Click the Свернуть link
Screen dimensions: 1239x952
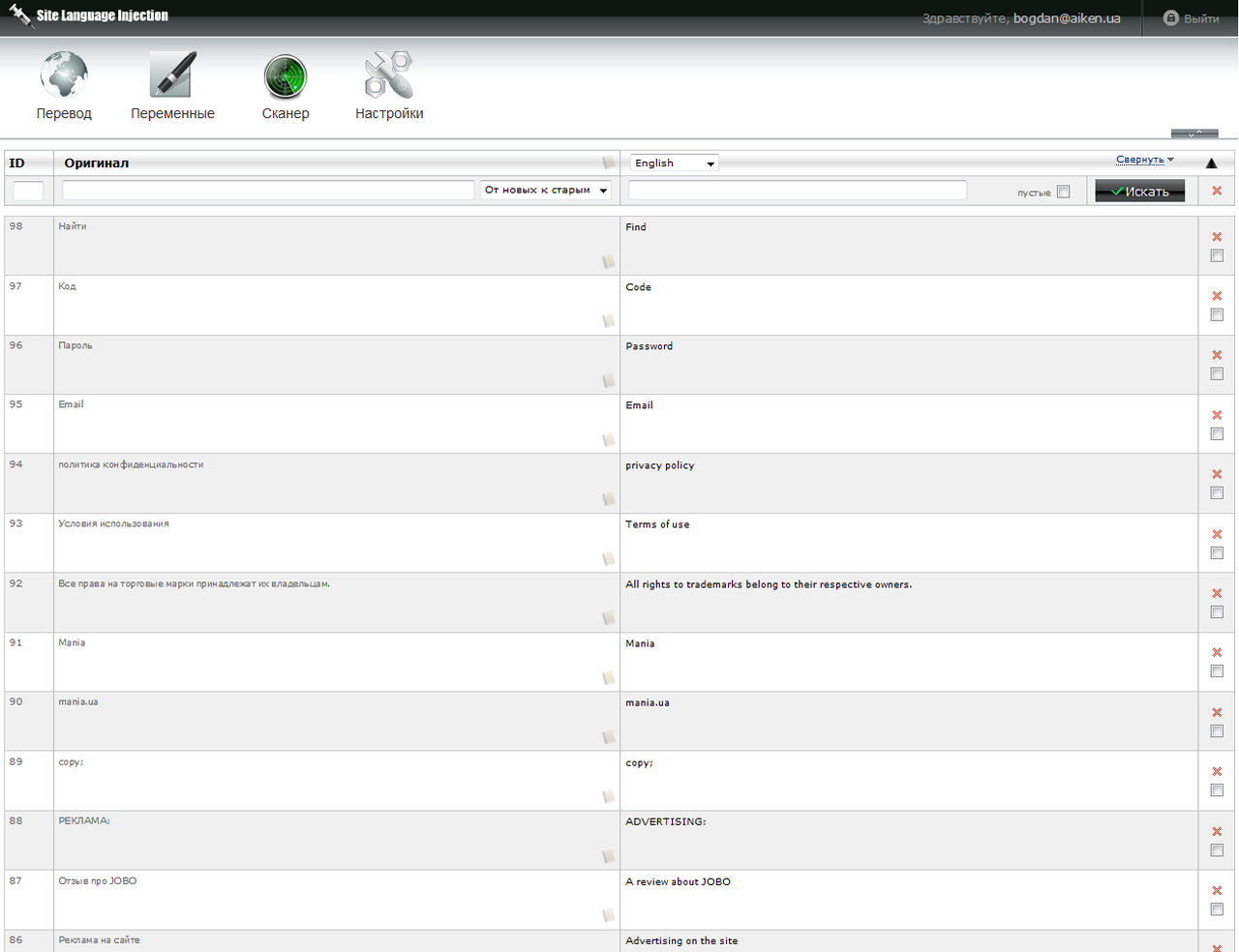coord(1139,160)
